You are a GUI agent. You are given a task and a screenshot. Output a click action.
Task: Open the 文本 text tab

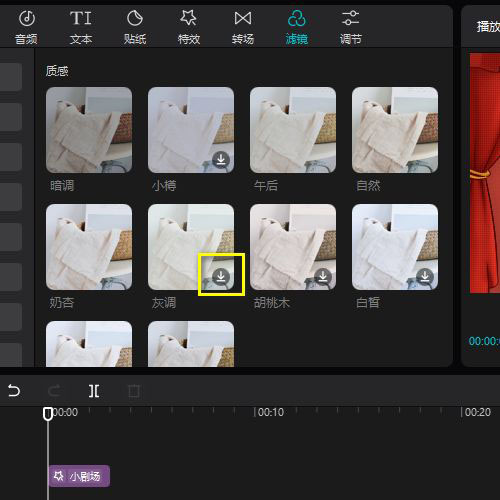click(x=81, y=27)
